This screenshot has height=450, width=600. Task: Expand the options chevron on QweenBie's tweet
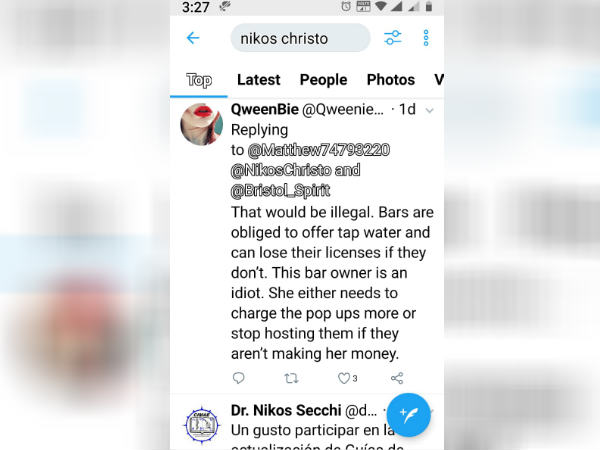click(429, 111)
